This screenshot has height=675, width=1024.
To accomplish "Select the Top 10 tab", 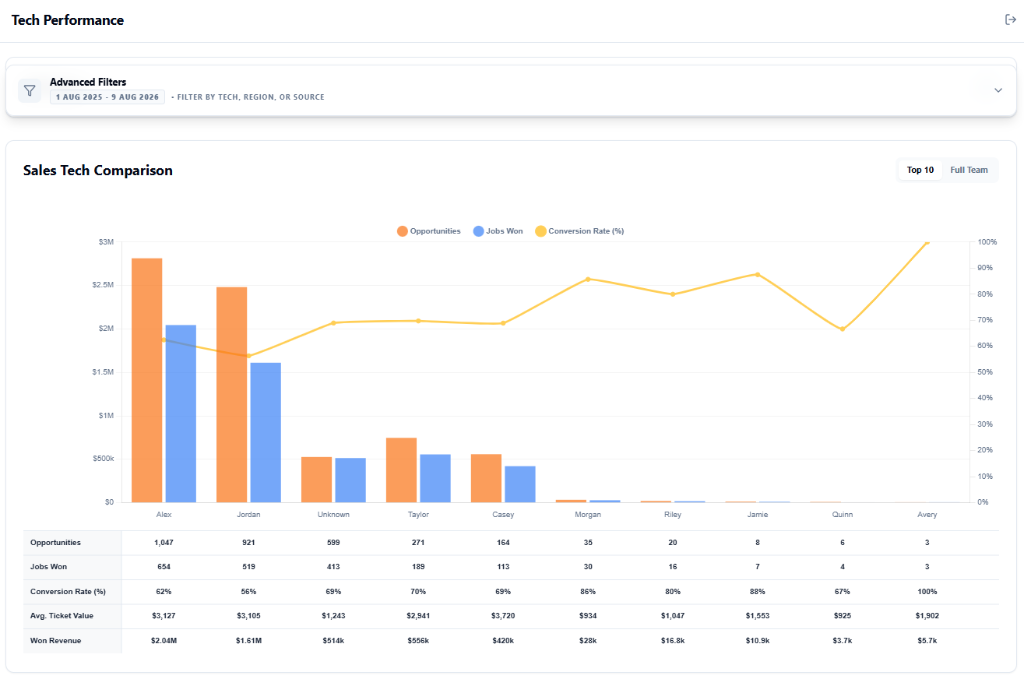I will click(x=920, y=170).
